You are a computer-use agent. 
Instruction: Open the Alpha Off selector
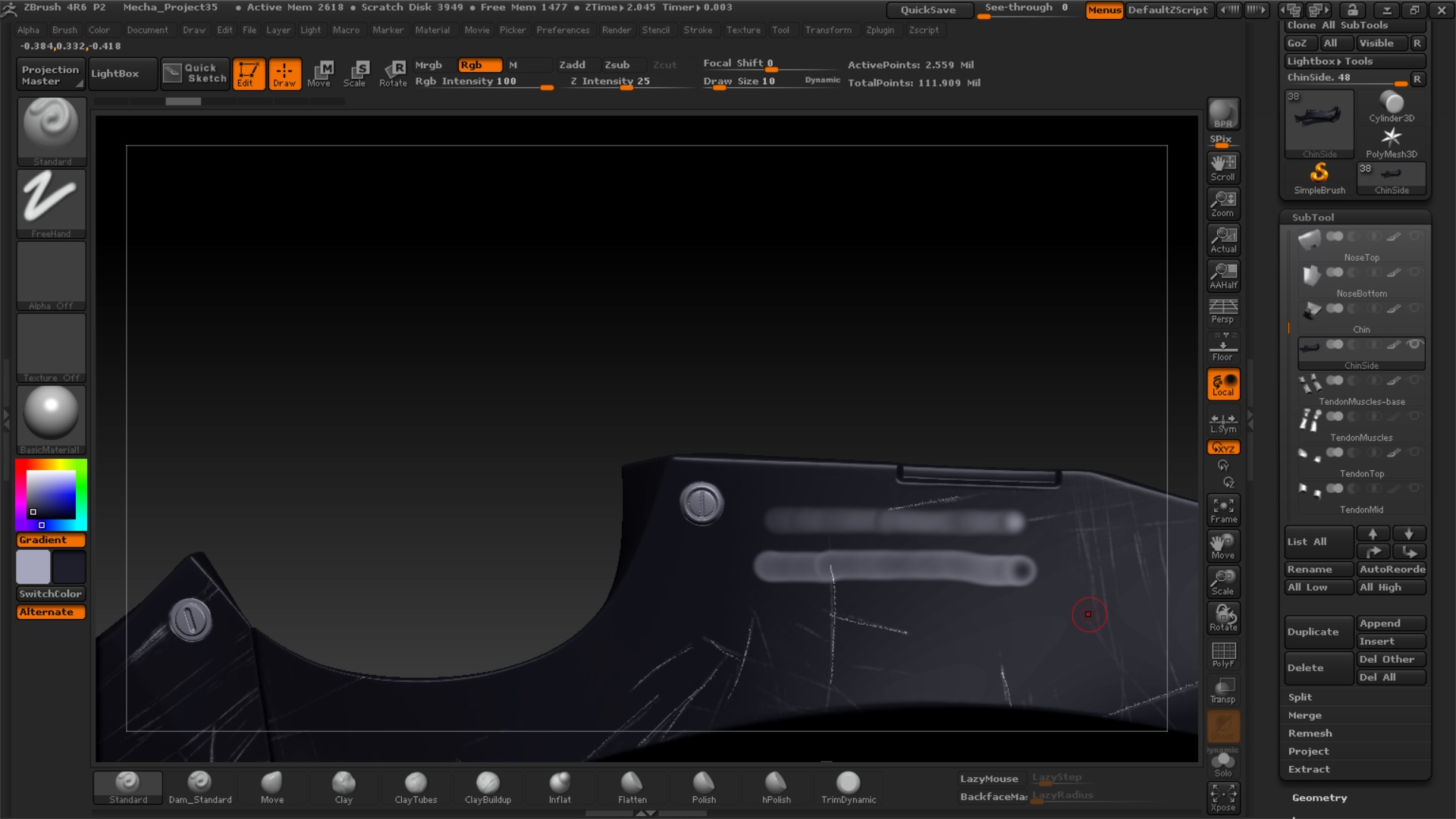click(x=52, y=275)
